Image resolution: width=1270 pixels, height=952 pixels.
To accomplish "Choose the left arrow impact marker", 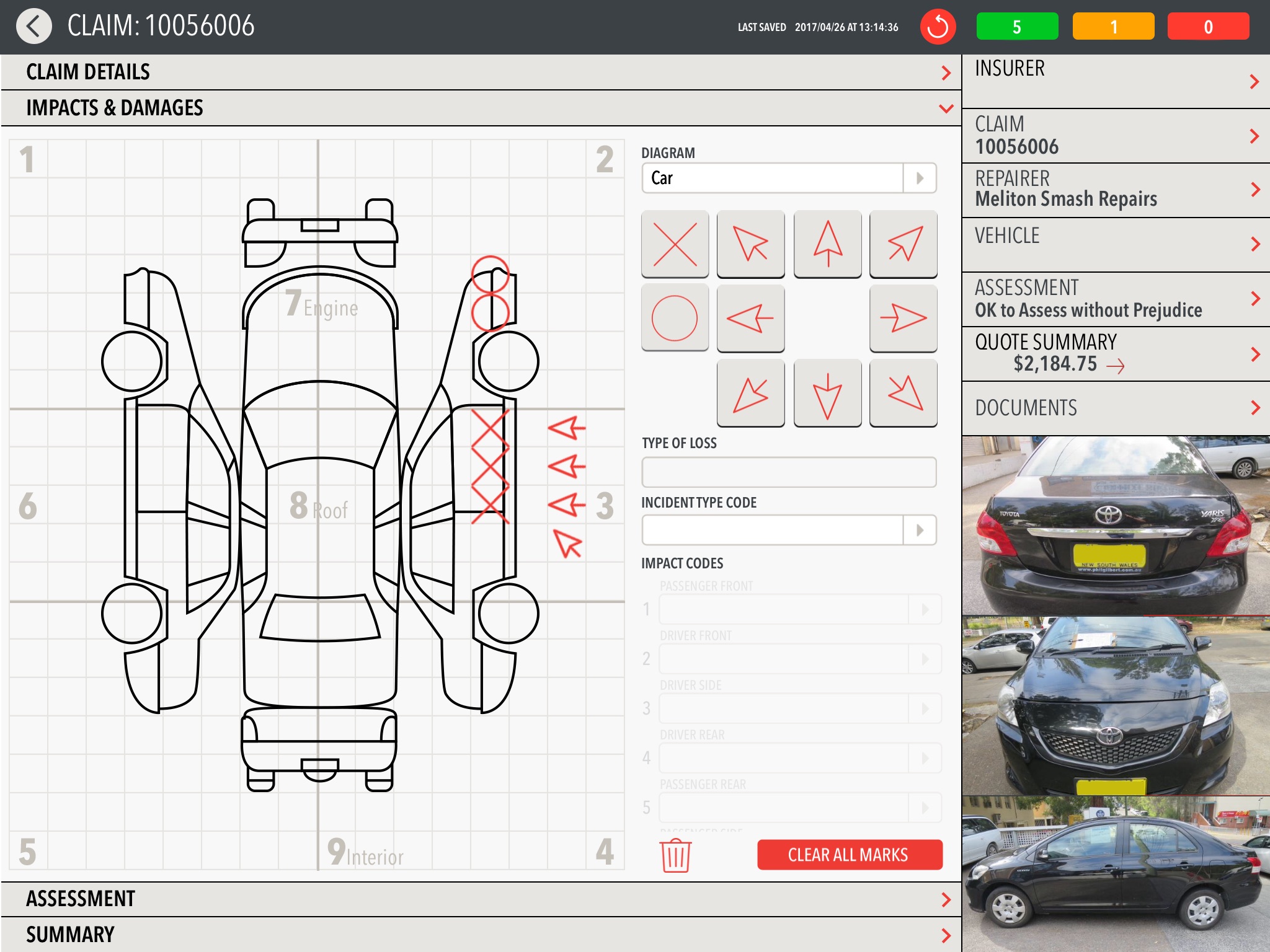I will point(750,318).
